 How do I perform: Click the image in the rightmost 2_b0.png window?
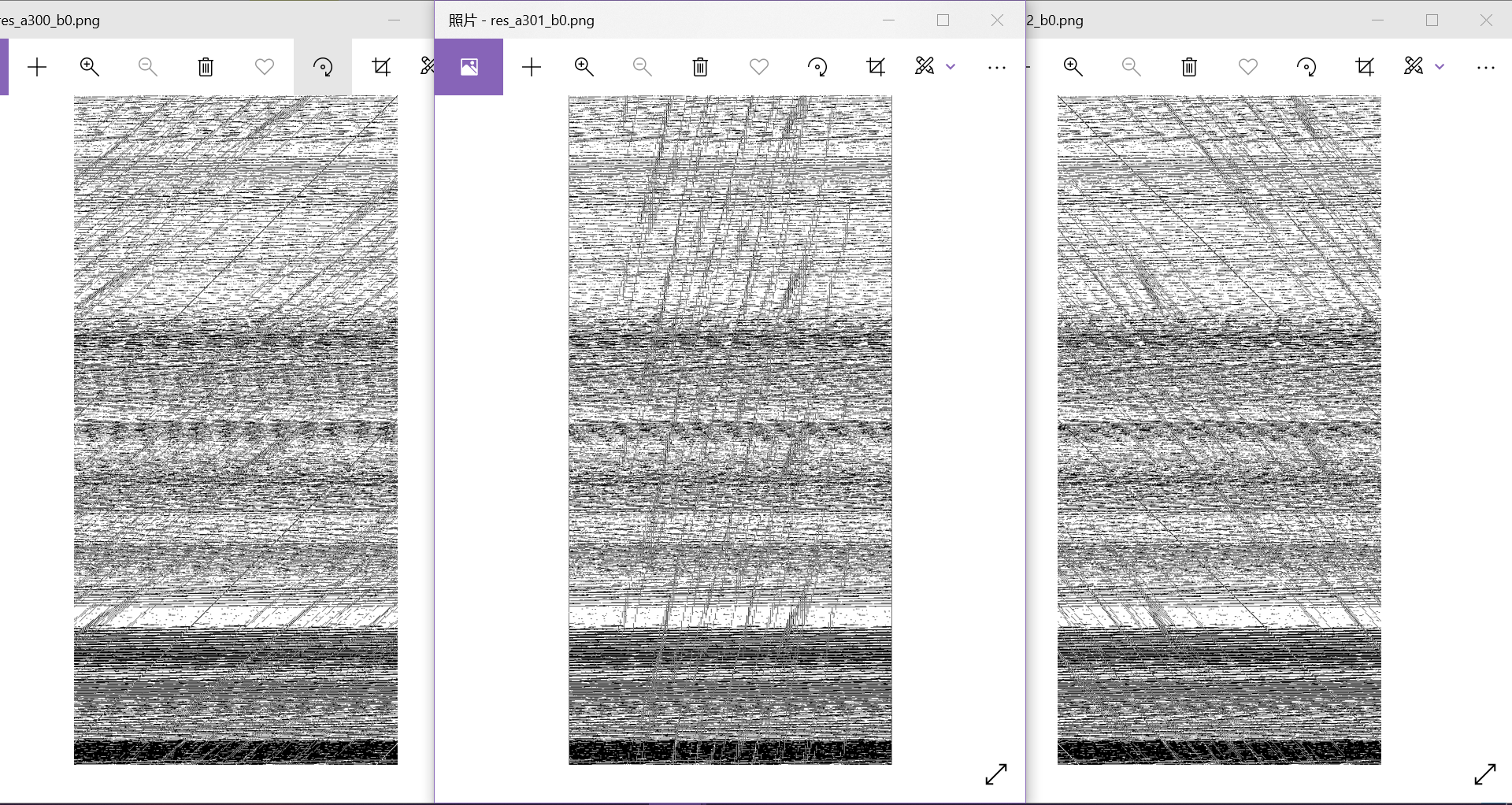point(1219,430)
